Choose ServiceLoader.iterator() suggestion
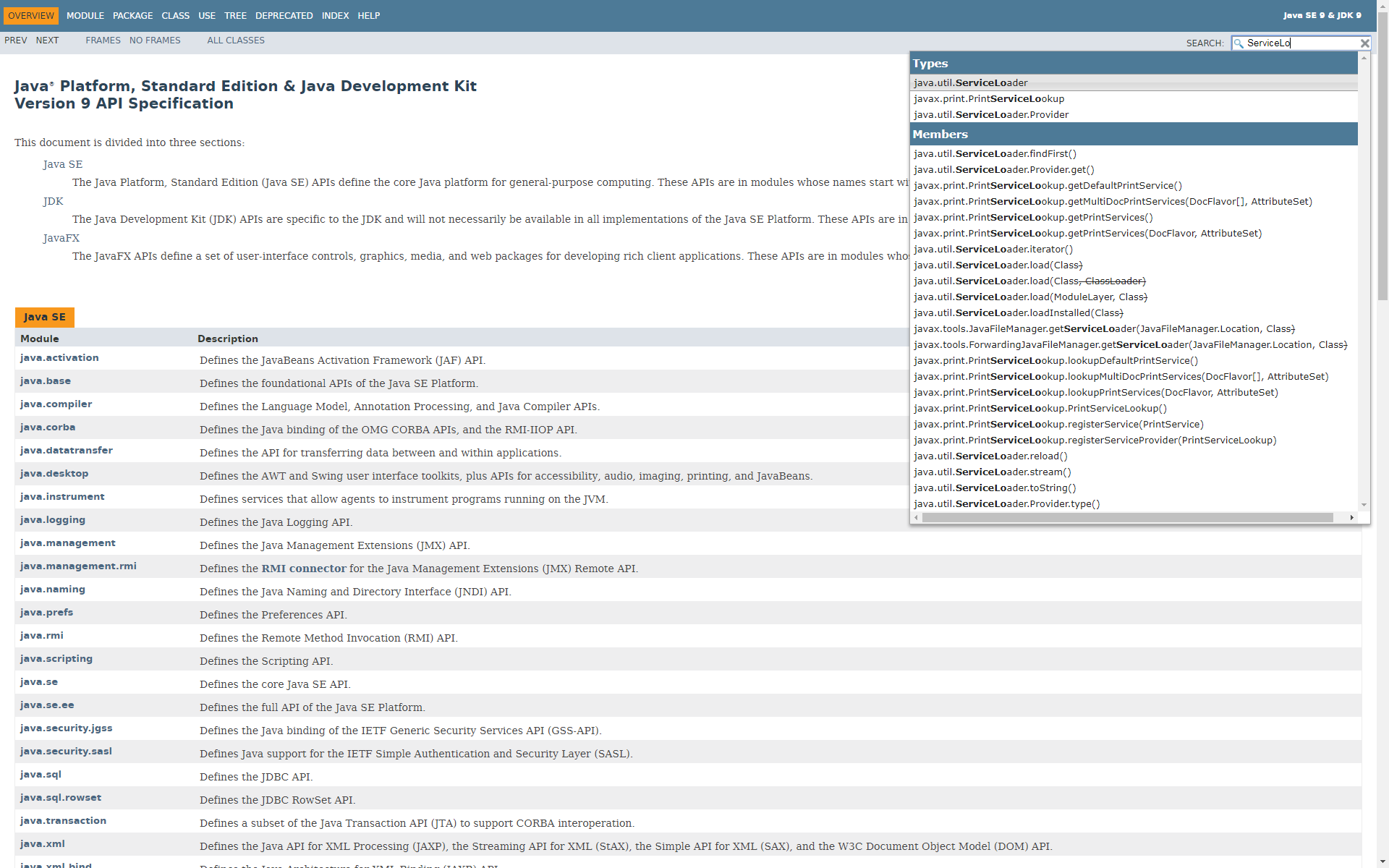Image resolution: width=1389 pixels, height=868 pixels. coord(1134,249)
